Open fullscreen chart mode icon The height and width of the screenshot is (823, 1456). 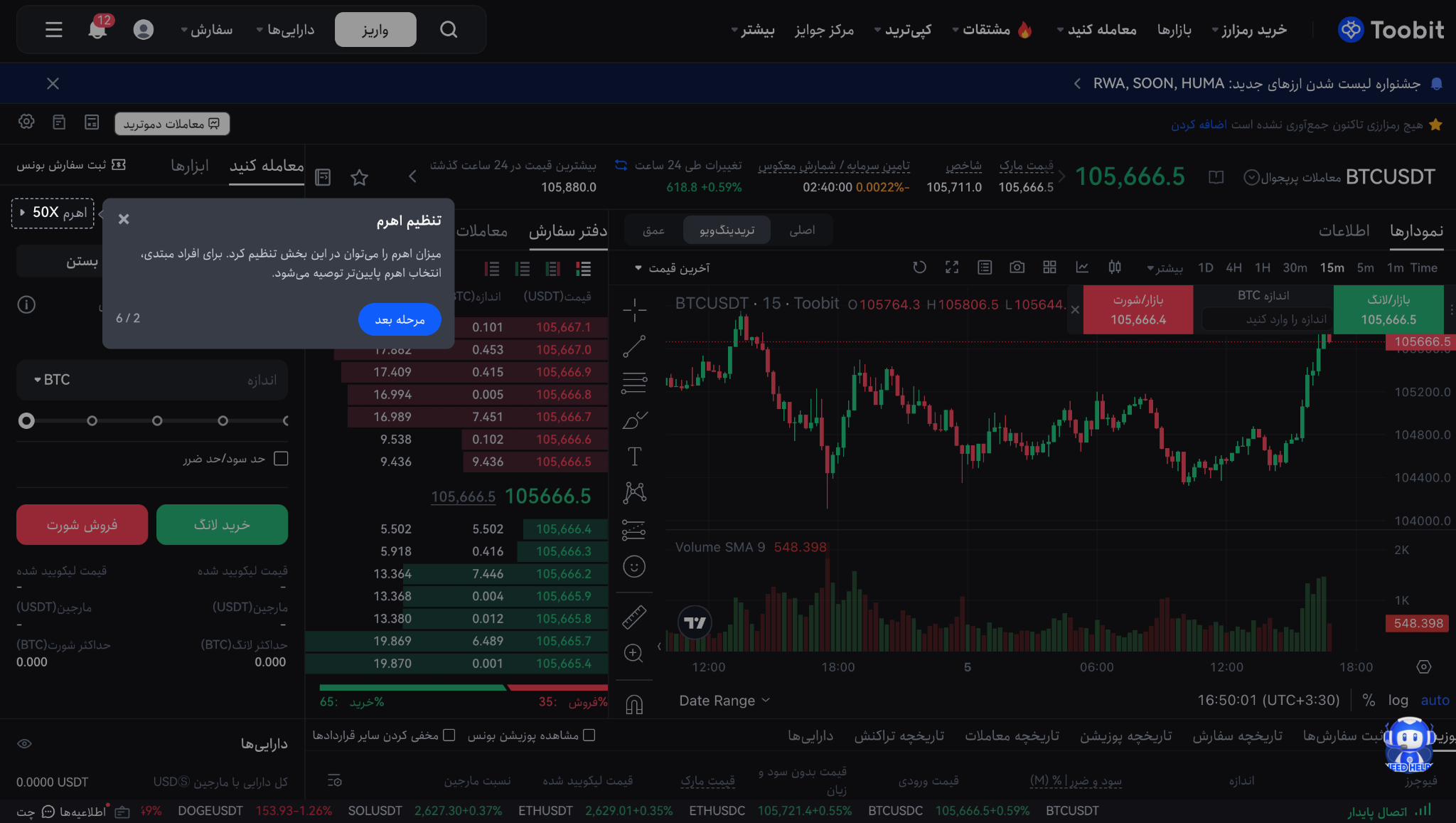click(x=952, y=267)
